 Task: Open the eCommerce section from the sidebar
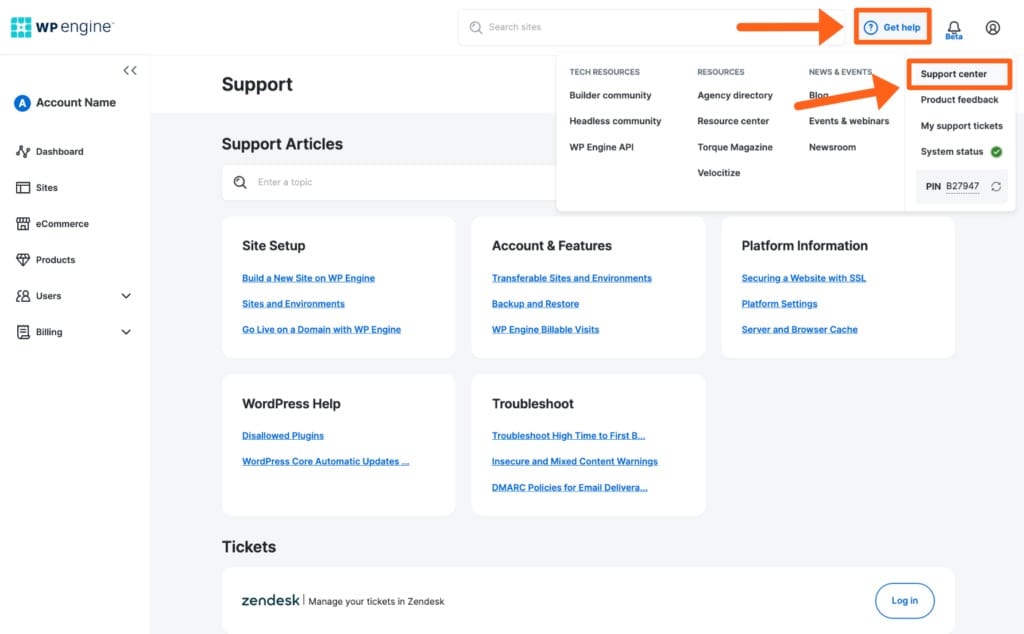[x=60, y=223]
